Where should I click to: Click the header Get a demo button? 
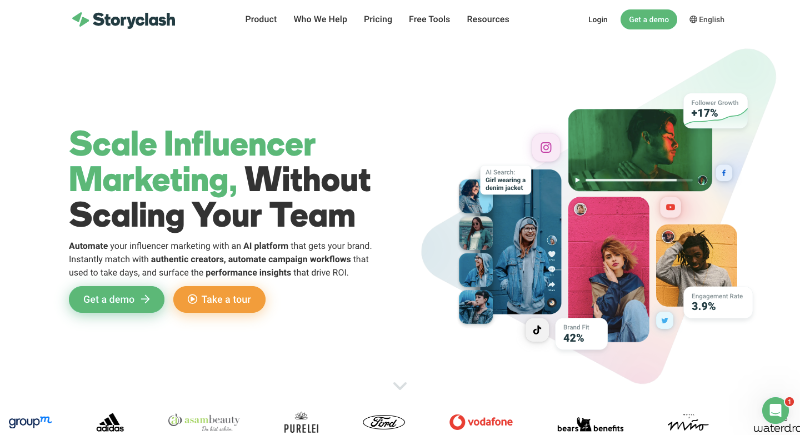(648, 19)
